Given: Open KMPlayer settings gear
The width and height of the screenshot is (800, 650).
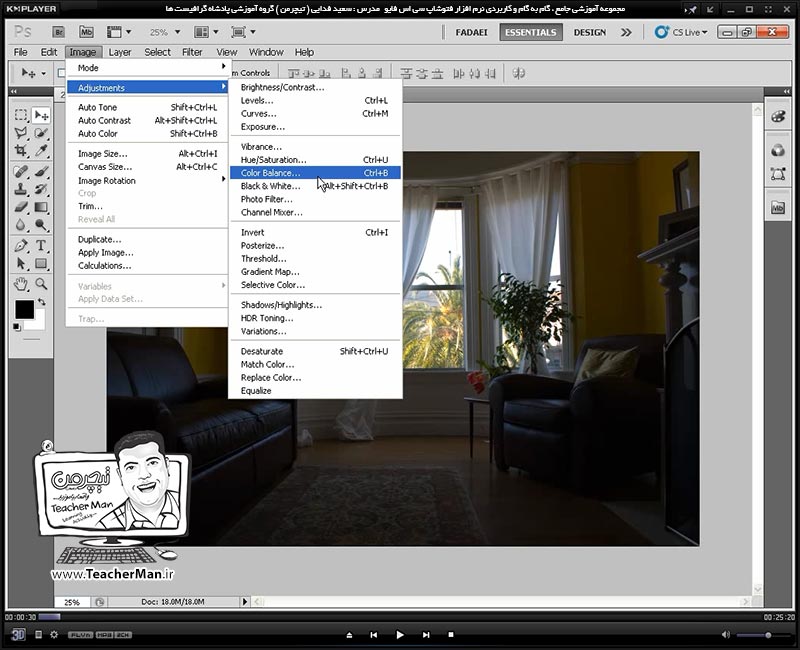Looking at the screenshot, I should coord(54,635).
